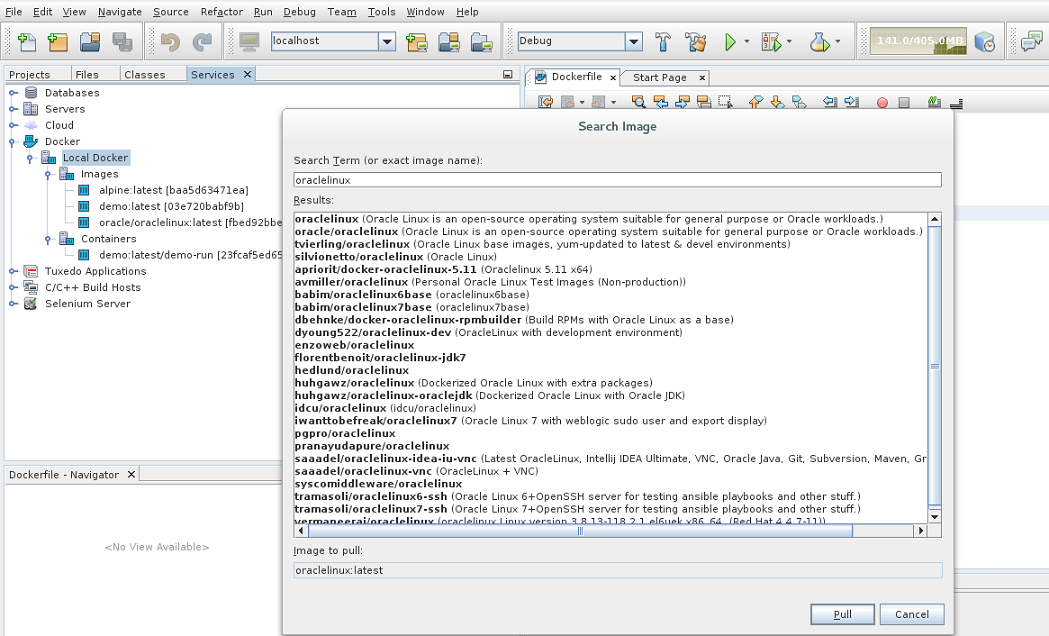Open the Refactor menu
Image resolution: width=1049 pixels, height=636 pixels.
point(221,11)
